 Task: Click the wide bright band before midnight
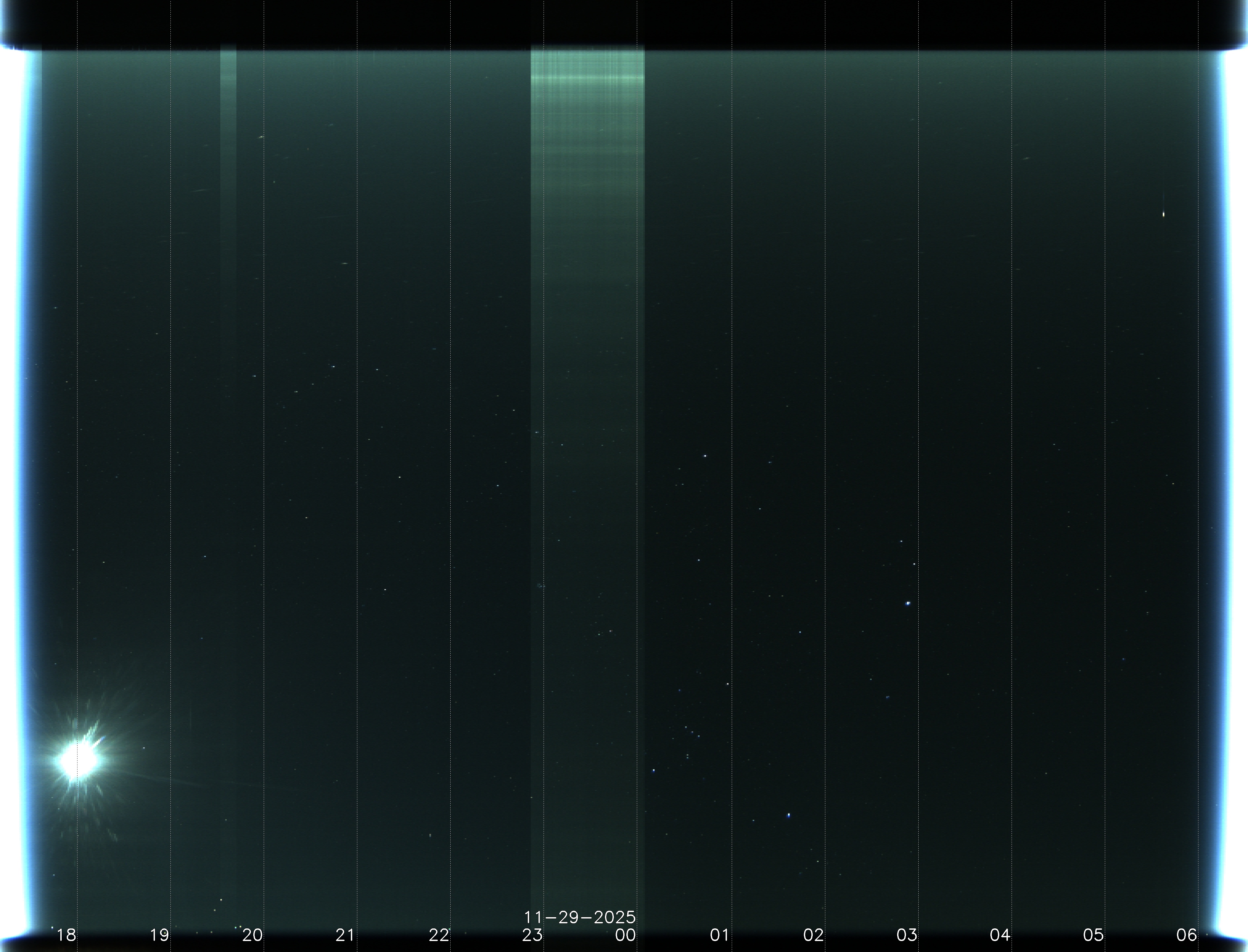(587, 142)
